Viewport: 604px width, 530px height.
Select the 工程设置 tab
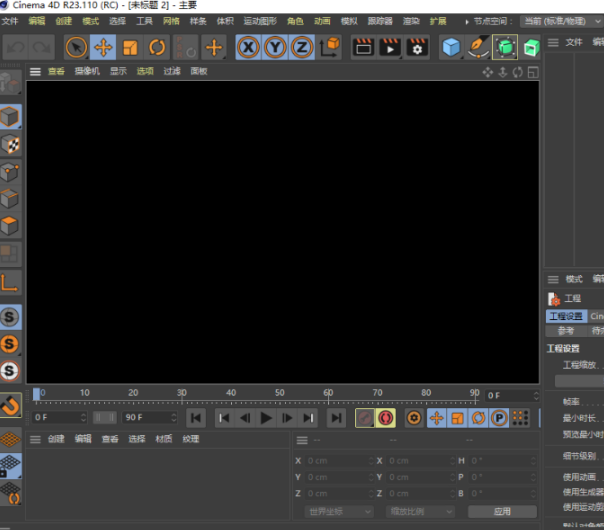(566, 316)
